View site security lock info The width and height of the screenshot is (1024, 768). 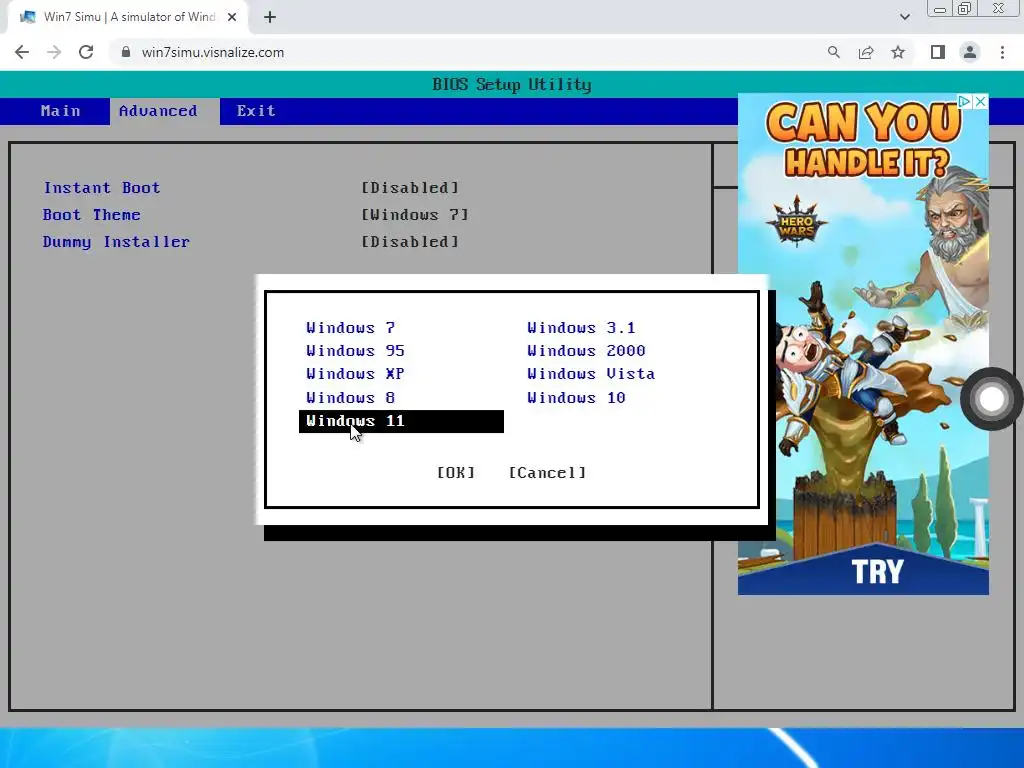coord(126,52)
